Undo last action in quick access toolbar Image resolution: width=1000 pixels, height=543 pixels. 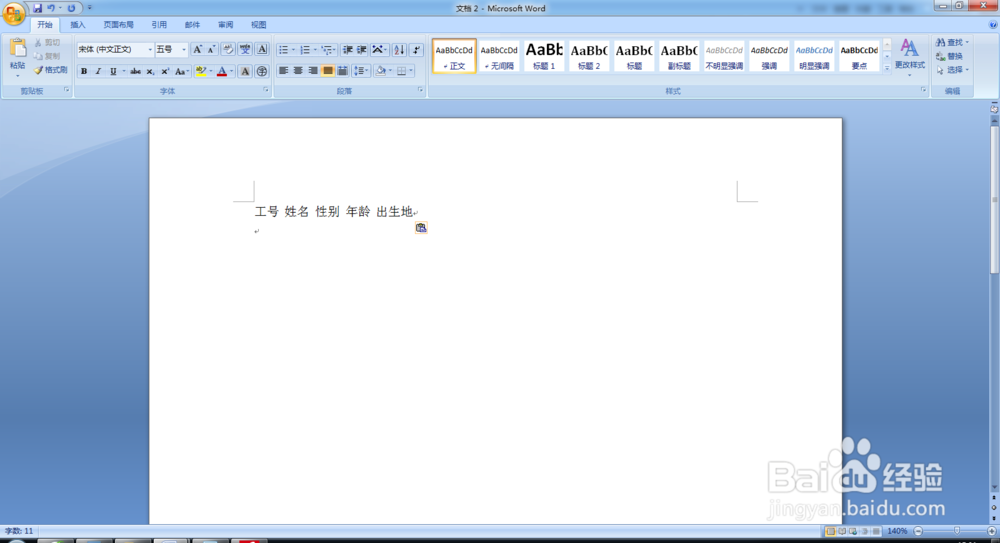point(51,8)
